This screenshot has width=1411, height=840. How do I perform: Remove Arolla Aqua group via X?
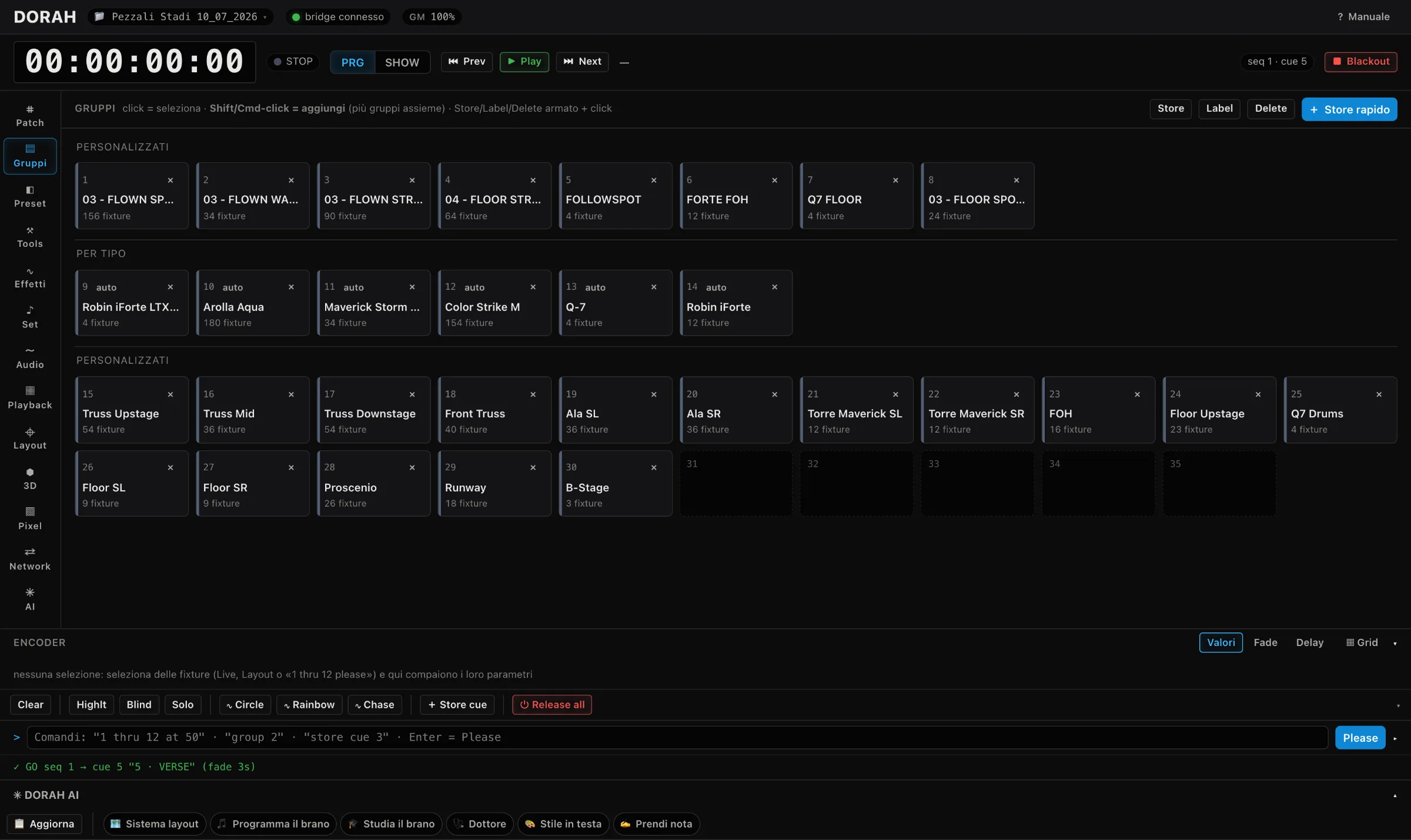pyautogui.click(x=291, y=287)
